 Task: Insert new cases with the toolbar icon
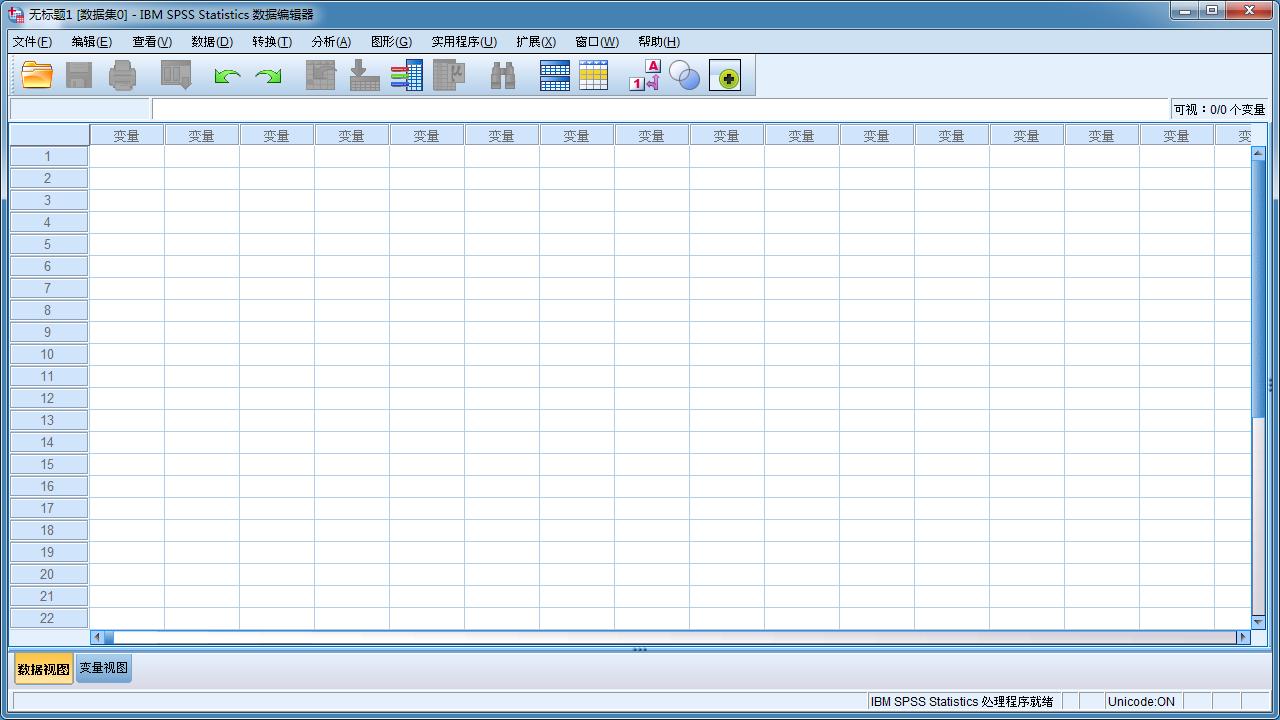pos(555,75)
